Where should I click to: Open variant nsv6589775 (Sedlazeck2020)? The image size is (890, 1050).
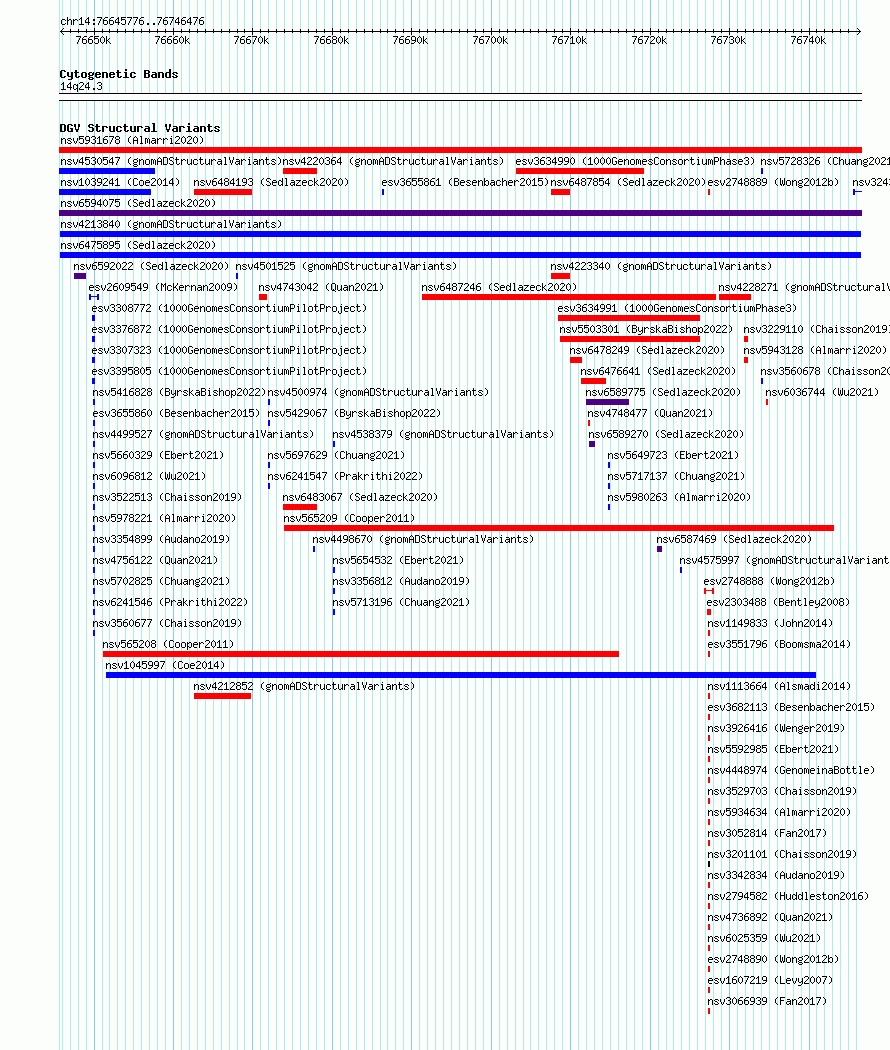tap(663, 392)
